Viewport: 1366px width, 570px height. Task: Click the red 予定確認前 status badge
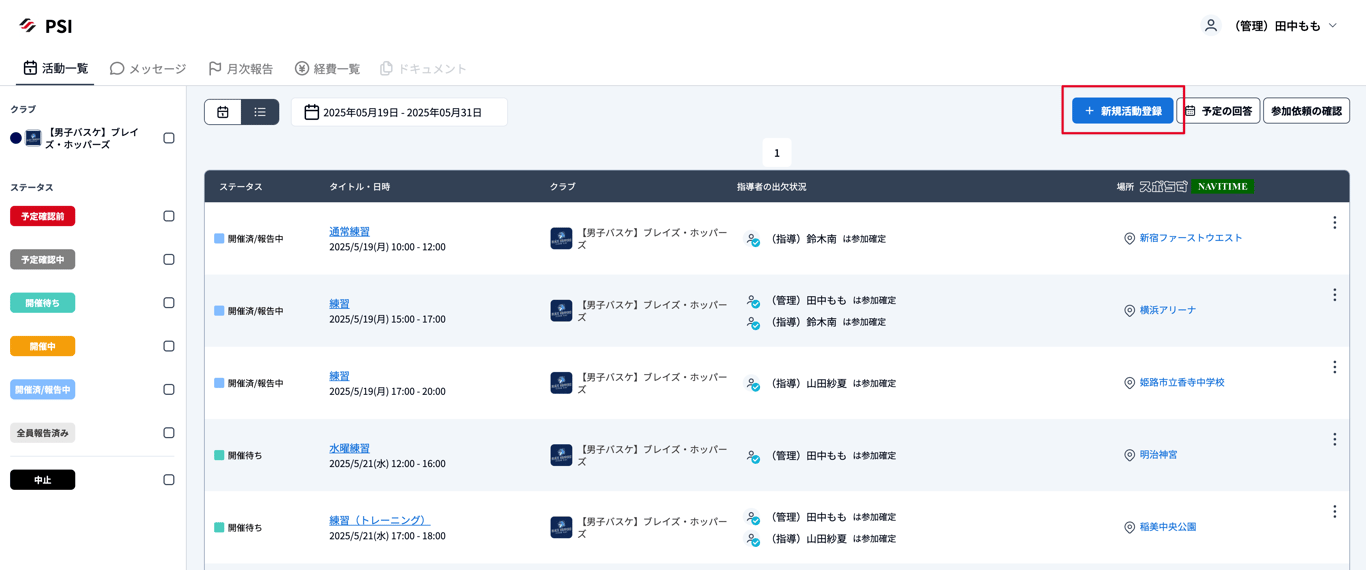(x=43, y=216)
